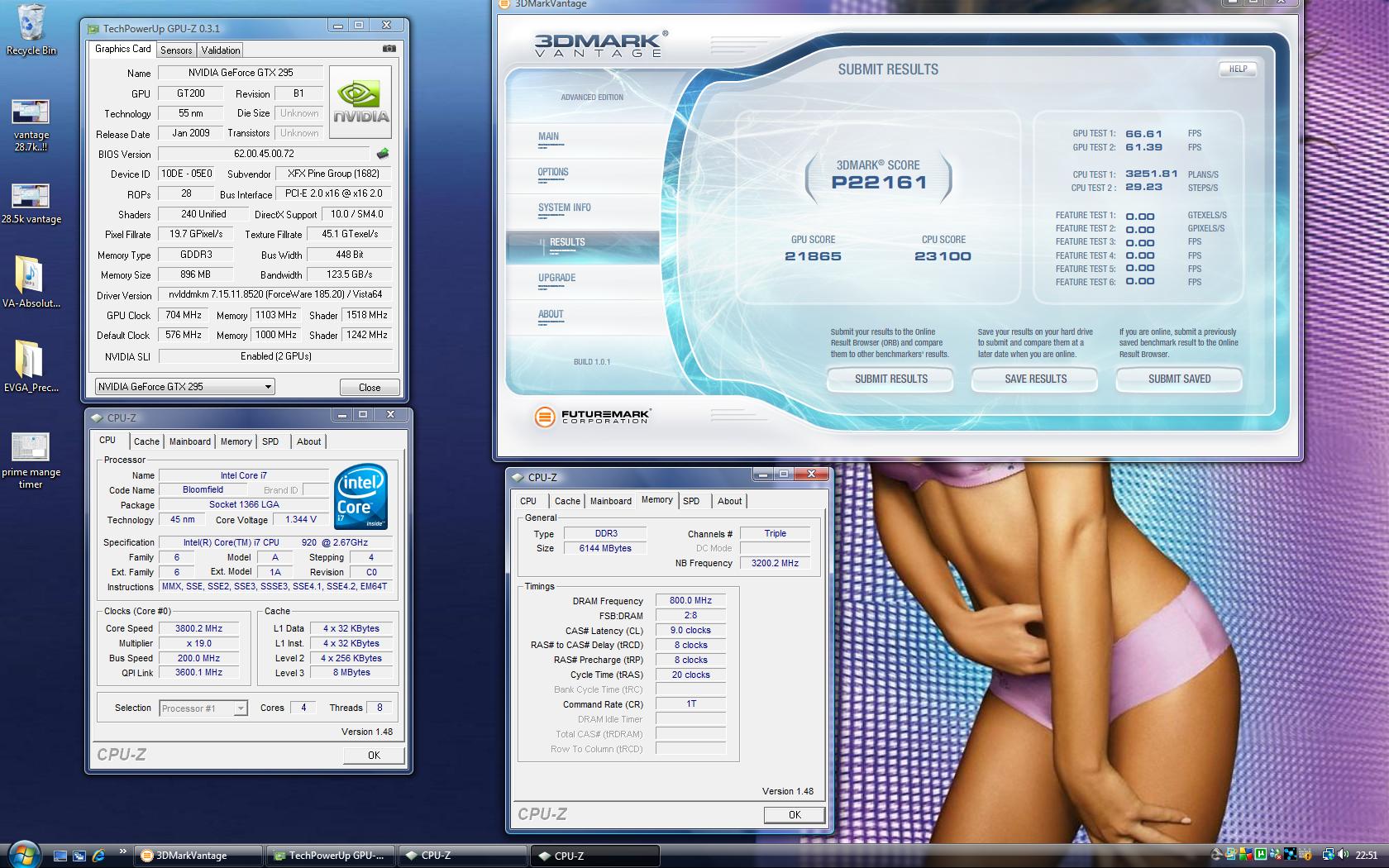The image size is (1389, 868).
Task: Click SUBMIT SAVED in 3DMark Vantage
Action: tap(1179, 379)
